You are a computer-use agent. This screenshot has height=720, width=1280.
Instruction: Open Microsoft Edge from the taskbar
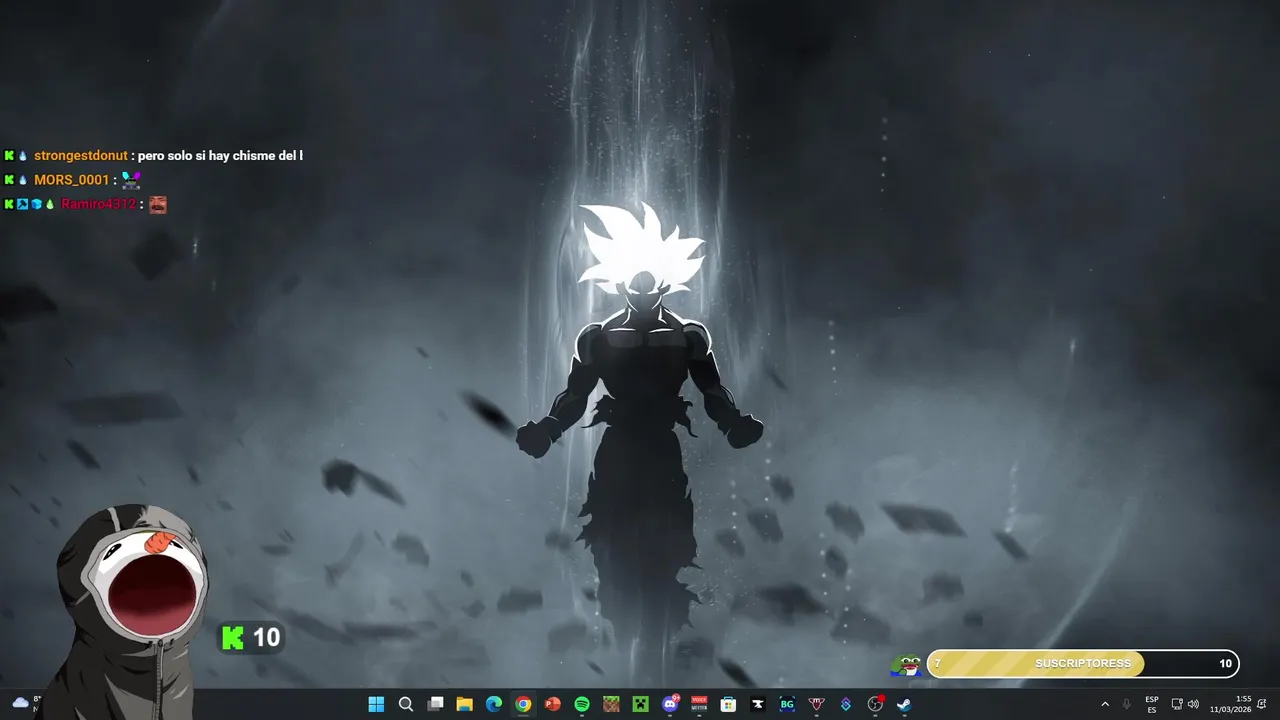coord(493,704)
